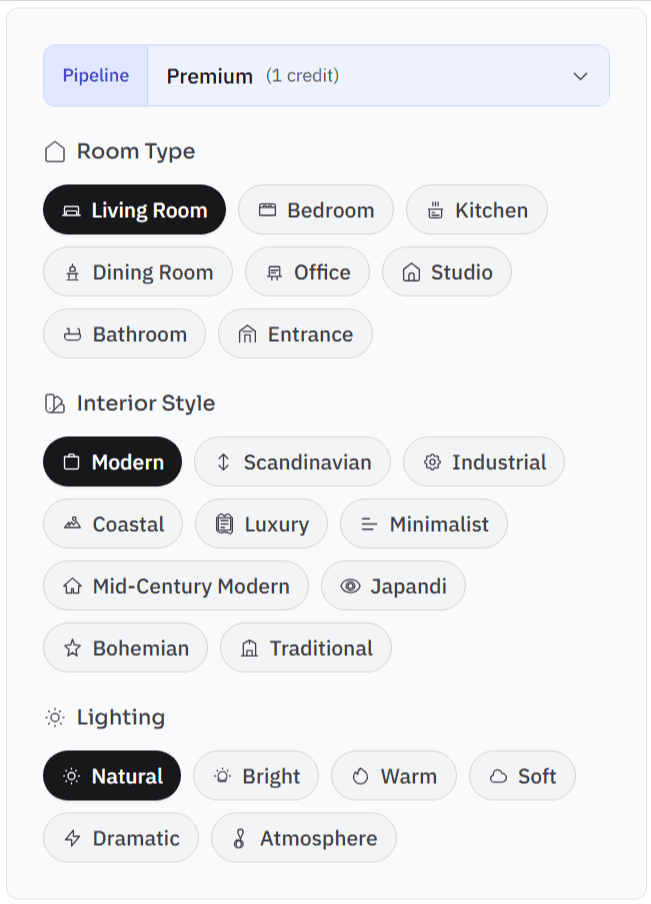The width and height of the screenshot is (651, 904).
Task: Click the sofa icon on the Living Room chip
Action: point(72,210)
